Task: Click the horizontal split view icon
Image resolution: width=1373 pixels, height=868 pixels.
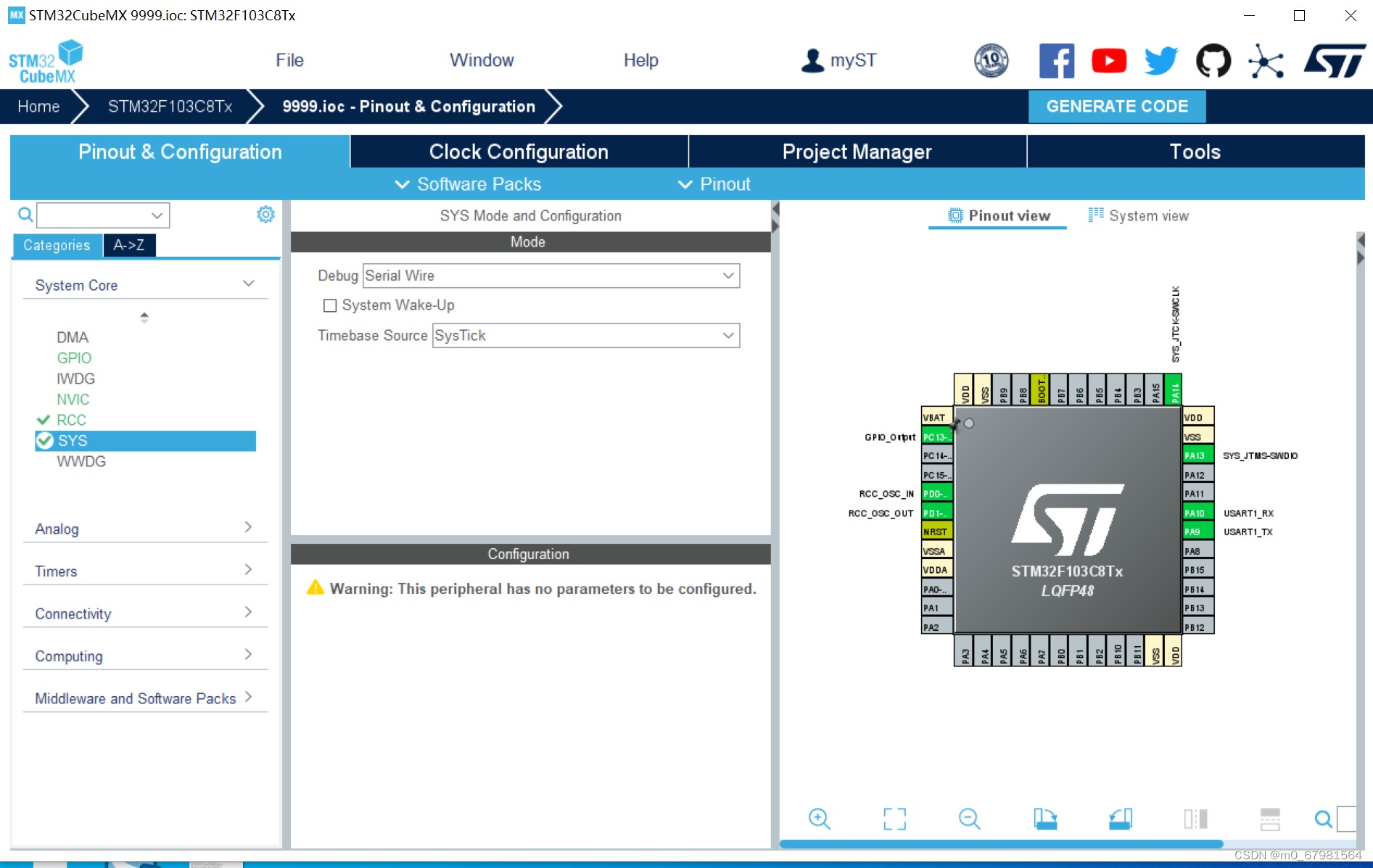Action: click(x=1270, y=819)
